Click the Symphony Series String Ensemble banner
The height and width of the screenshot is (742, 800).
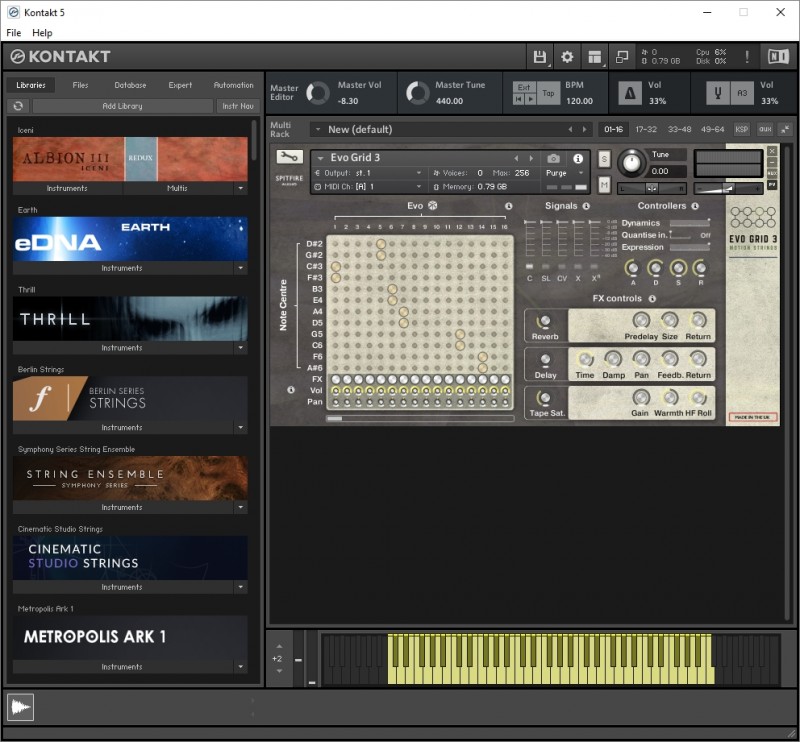coord(130,478)
